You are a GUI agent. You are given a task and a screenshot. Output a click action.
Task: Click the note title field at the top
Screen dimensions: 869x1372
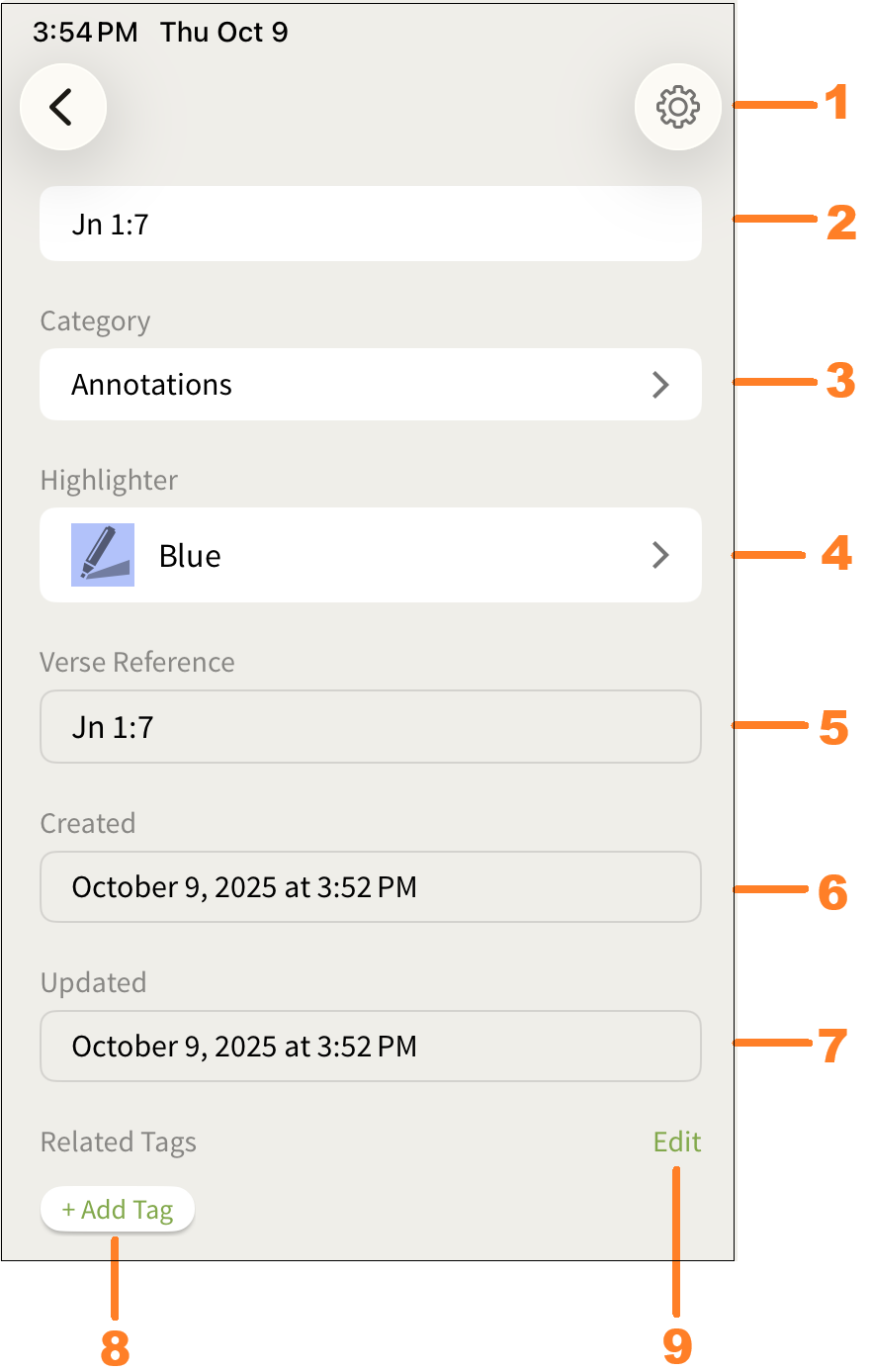click(x=370, y=225)
